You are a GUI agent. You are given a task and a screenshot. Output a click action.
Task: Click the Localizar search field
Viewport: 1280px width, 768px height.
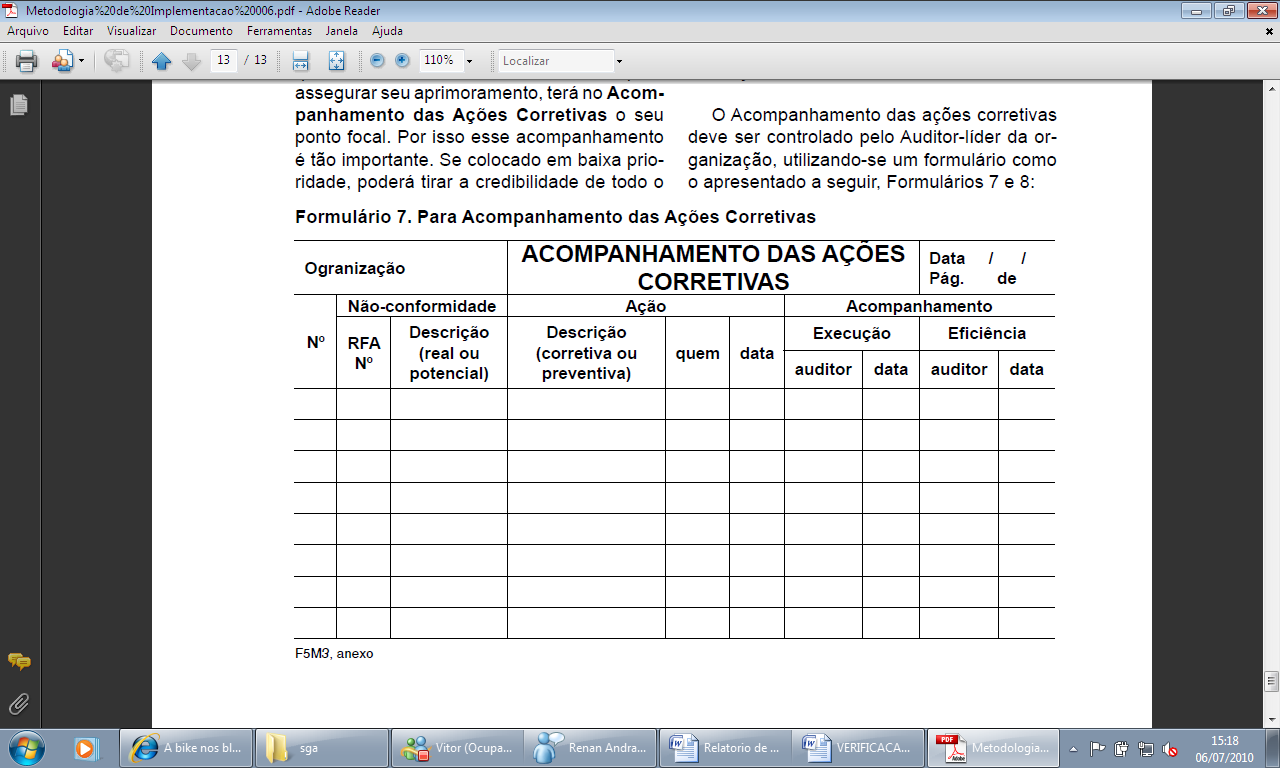[555, 61]
